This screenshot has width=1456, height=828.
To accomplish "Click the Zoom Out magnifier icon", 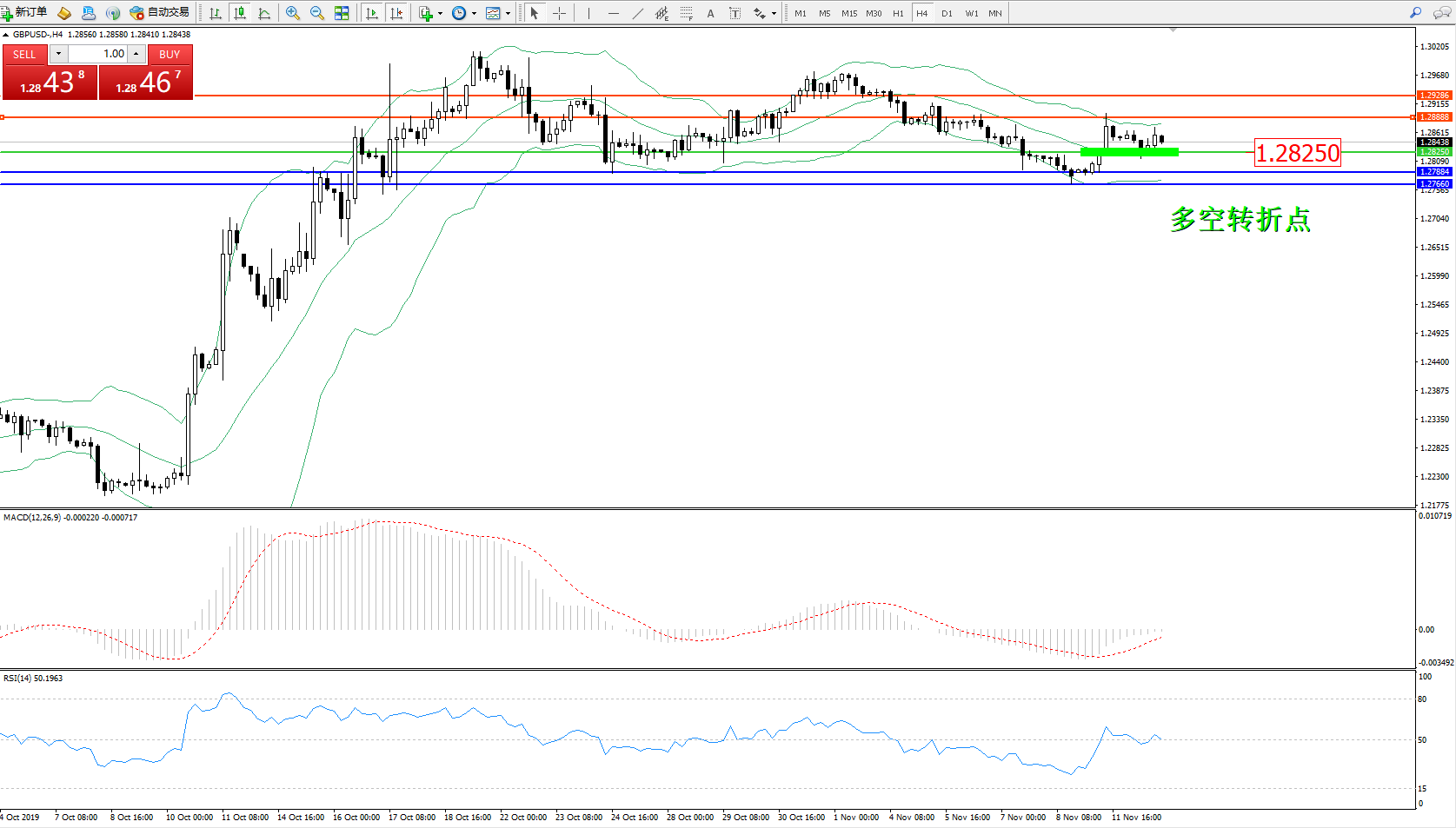I will pyautogui.click(x=317, y=13).
